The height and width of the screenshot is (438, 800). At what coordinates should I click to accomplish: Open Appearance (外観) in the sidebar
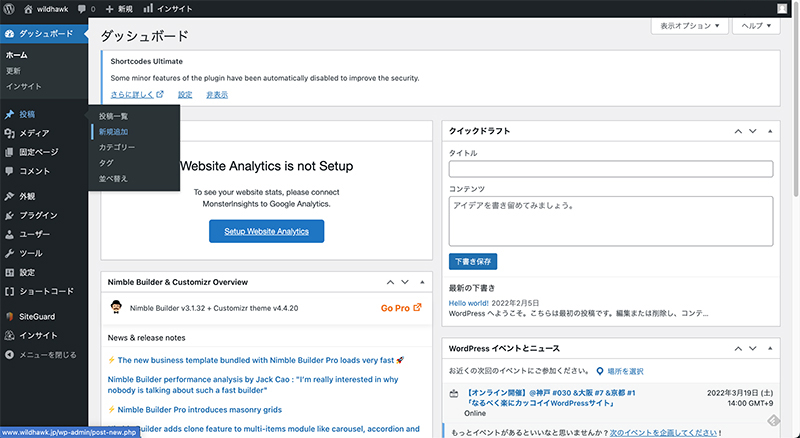coord(27,197)
